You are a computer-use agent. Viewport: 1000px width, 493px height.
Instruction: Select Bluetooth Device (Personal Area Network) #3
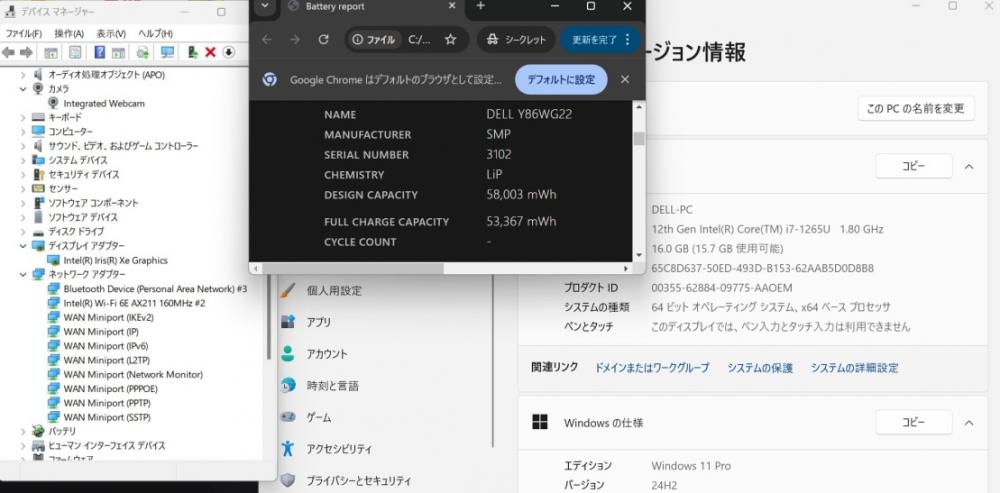(155, 289)
